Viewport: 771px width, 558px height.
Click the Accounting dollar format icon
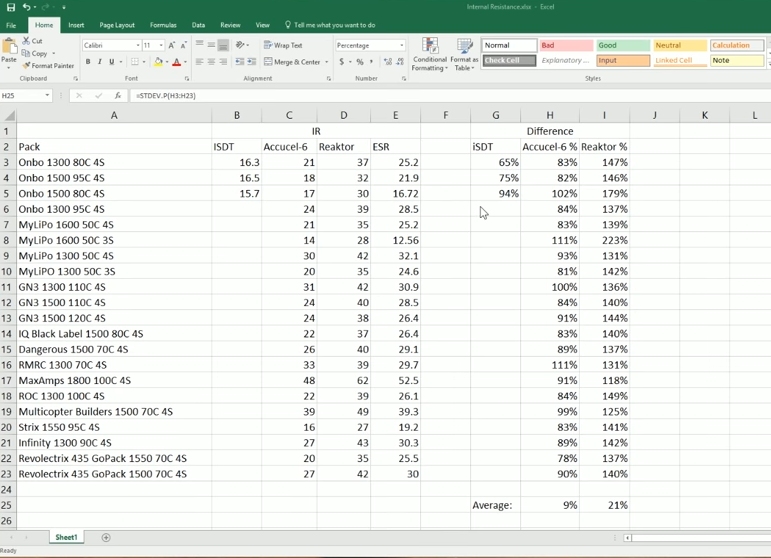(341, 61)
